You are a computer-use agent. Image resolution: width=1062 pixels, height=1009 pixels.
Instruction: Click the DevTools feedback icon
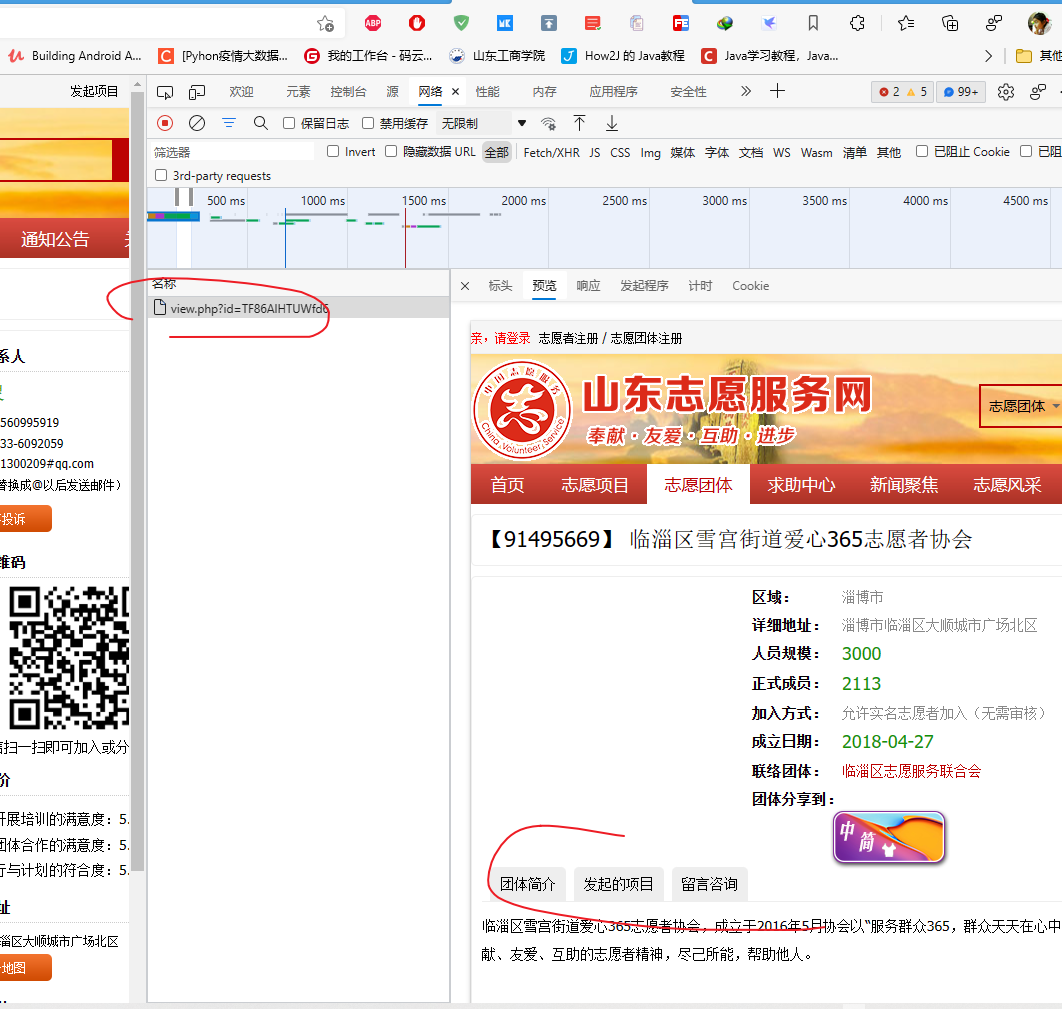coord(1038,91)
